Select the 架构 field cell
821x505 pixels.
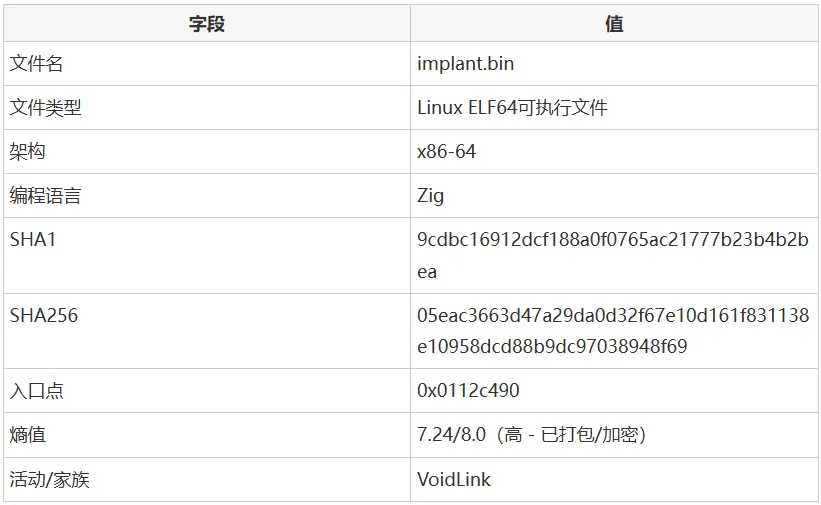[x=207, y=151]
